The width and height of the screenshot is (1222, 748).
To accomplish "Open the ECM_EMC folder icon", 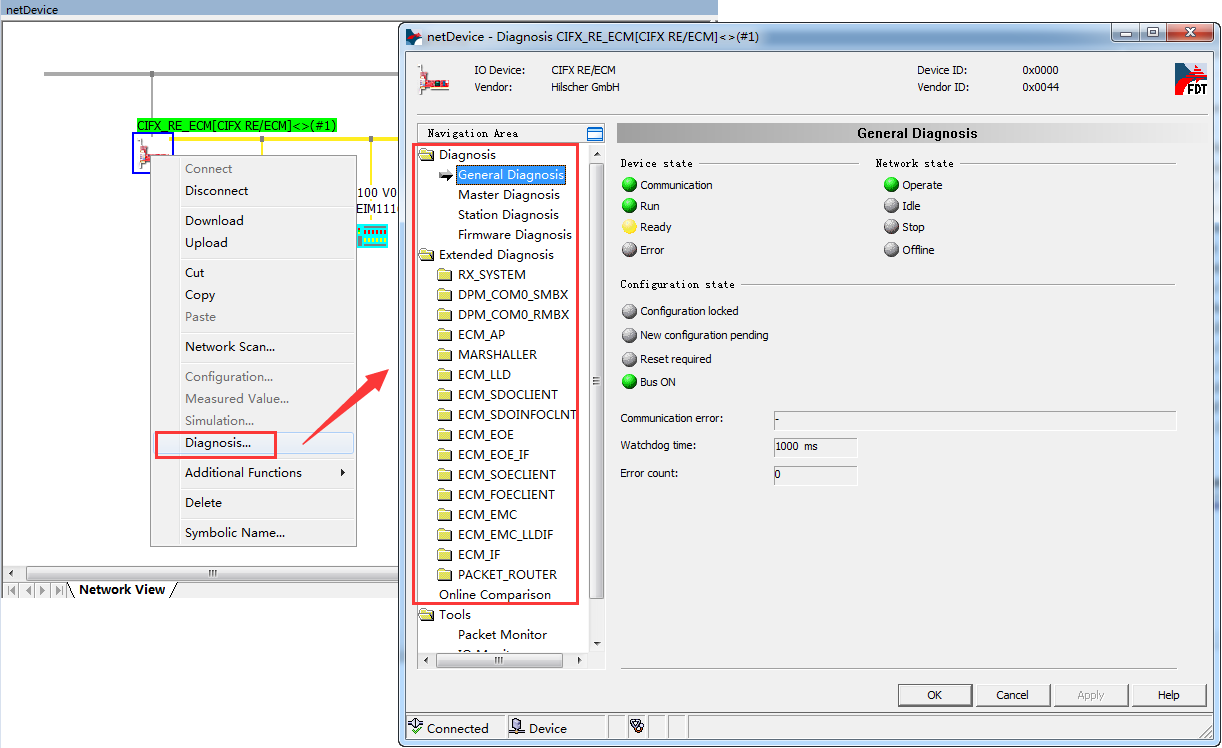I will pos(445,515).
